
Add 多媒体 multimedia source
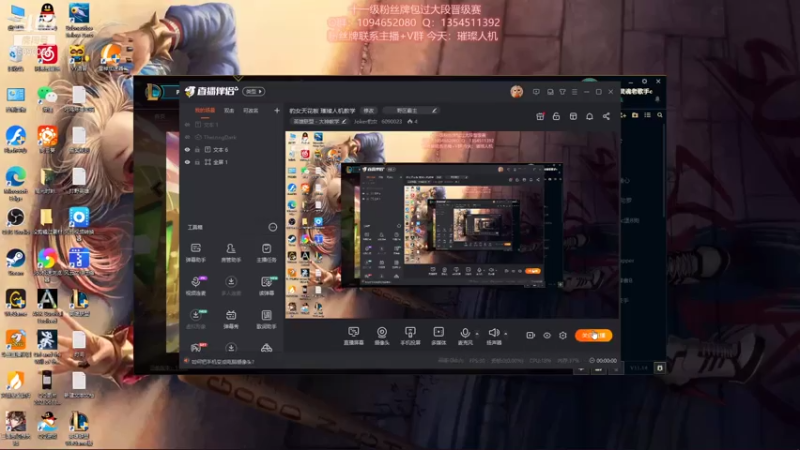click(439, 336)
